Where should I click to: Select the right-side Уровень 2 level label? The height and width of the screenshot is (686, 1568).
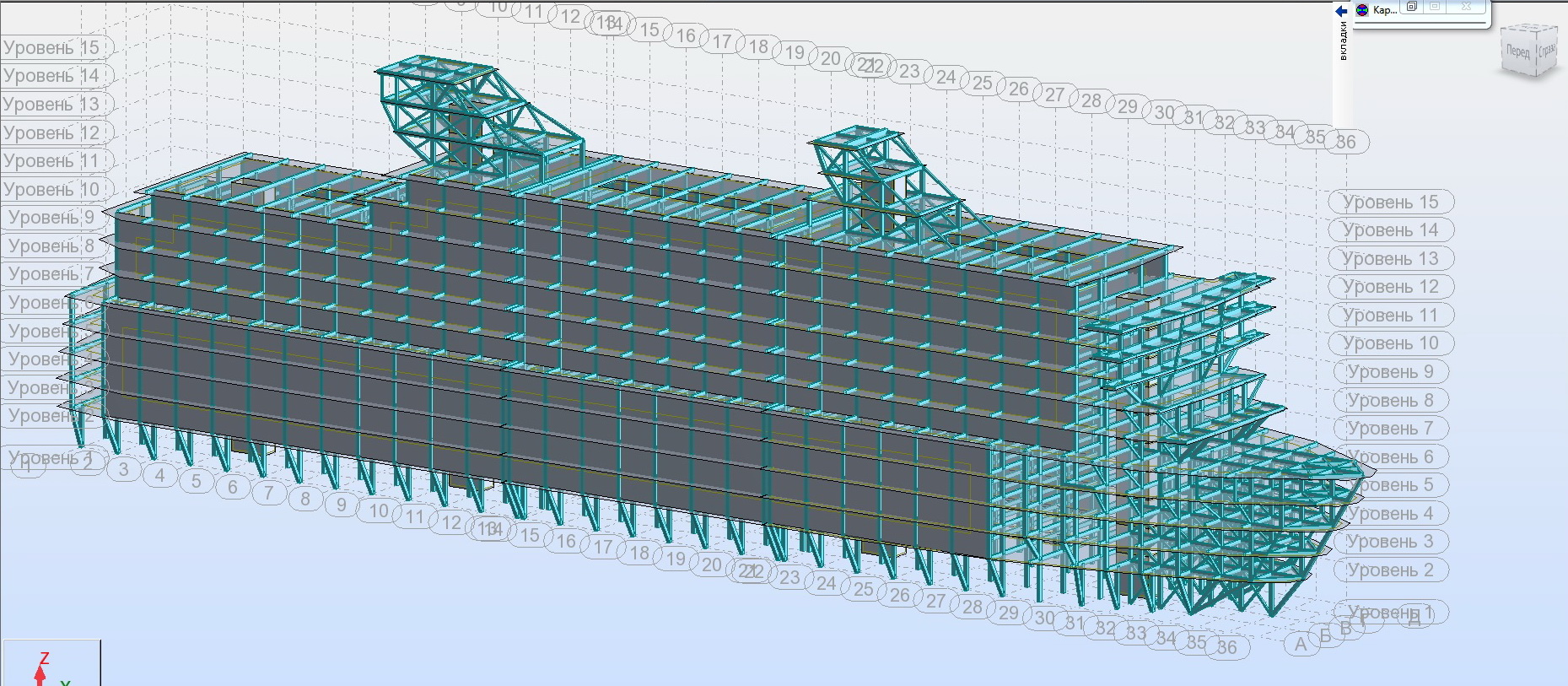(x=1391, y=570)
